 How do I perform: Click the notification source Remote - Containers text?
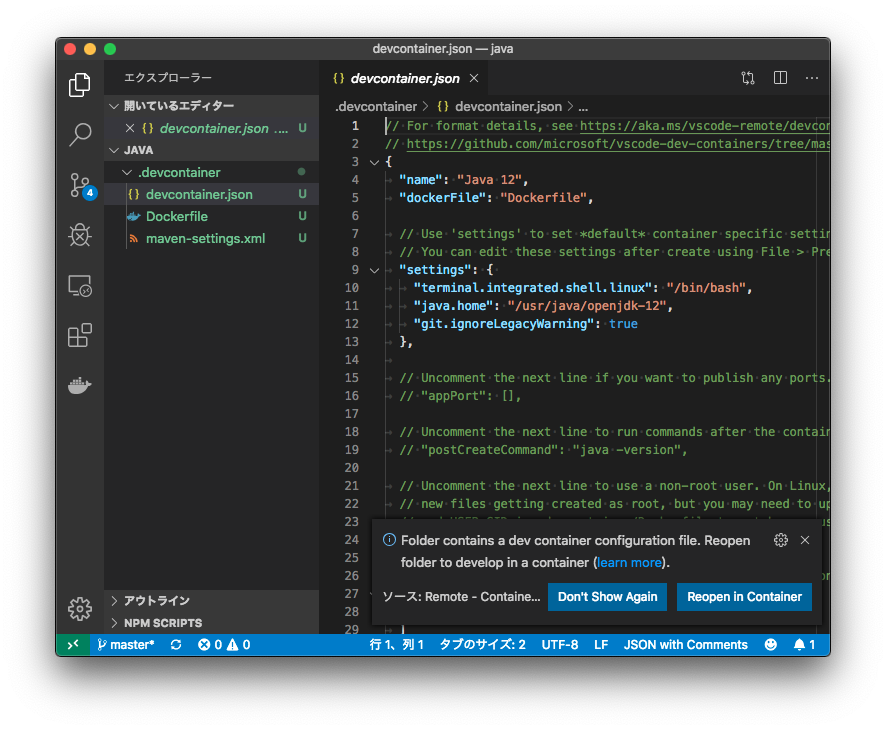click(461, 597)
